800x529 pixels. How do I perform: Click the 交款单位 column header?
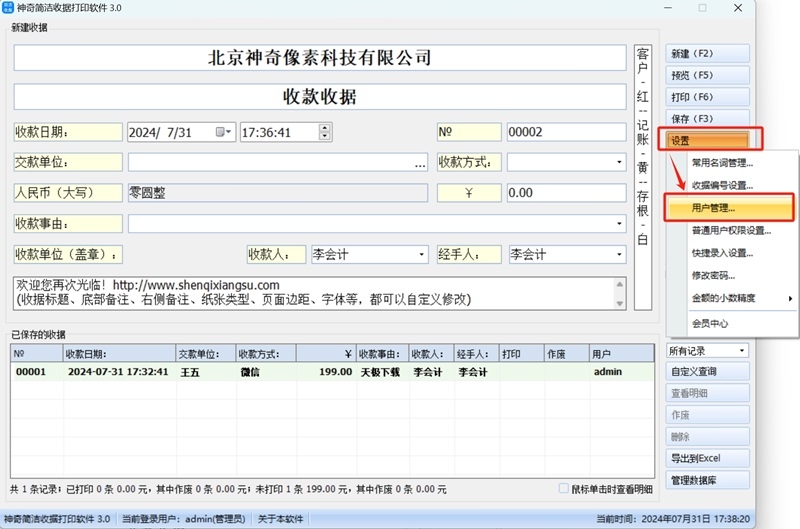[206, 354]
